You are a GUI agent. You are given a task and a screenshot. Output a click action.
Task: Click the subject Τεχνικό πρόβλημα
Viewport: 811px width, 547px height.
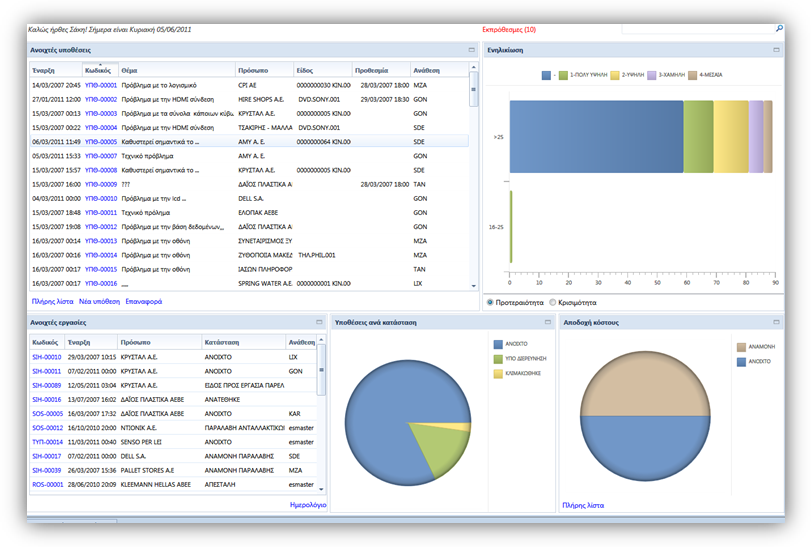coord(147,156)
